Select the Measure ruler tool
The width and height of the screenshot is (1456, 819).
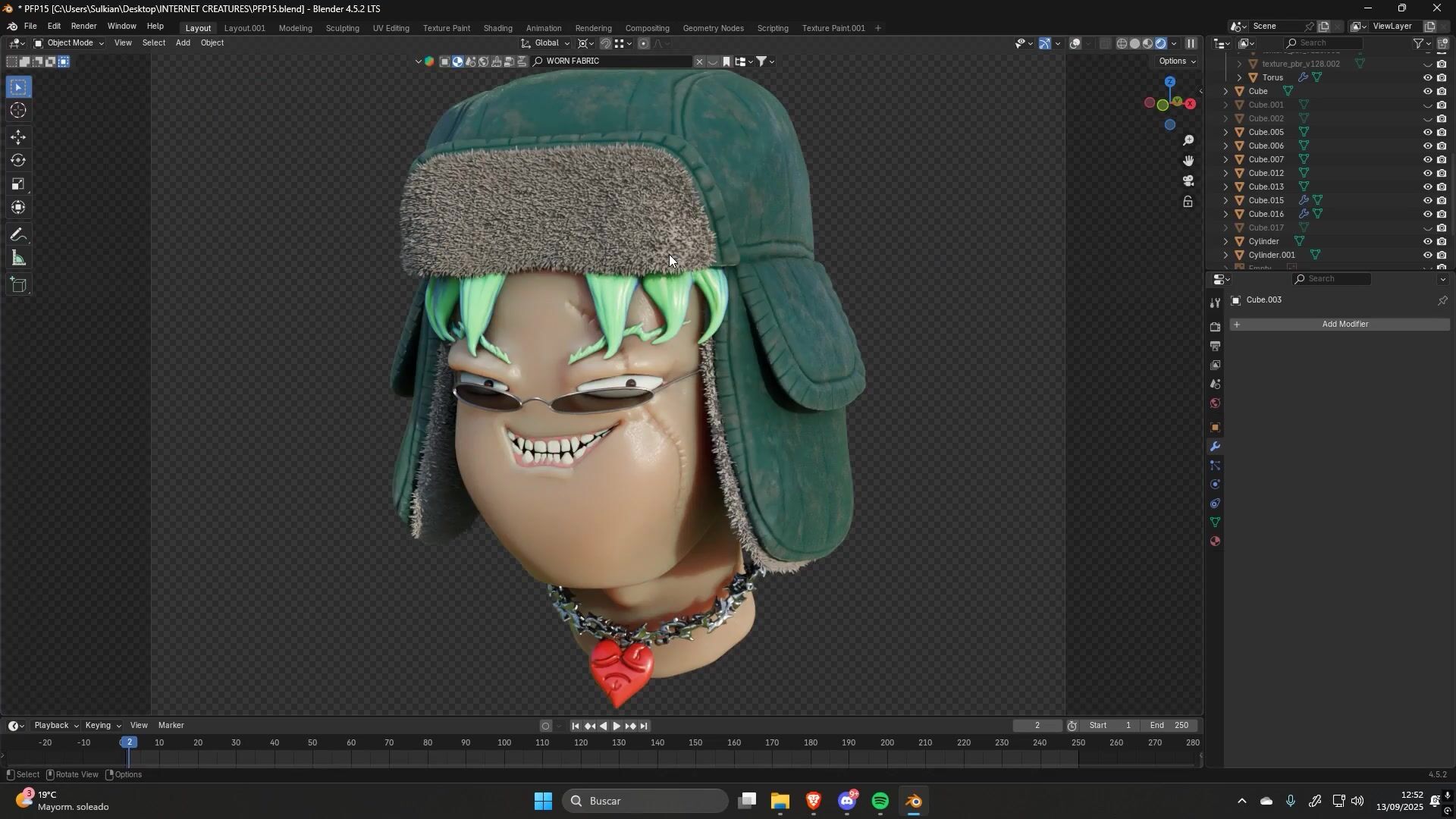pos(19,259)
